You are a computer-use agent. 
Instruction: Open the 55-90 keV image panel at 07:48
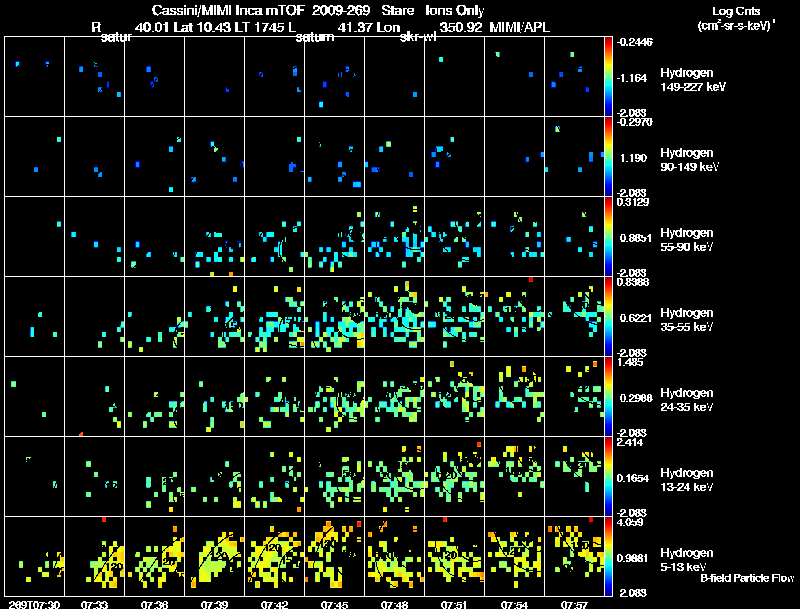click(x=394, y=236)
